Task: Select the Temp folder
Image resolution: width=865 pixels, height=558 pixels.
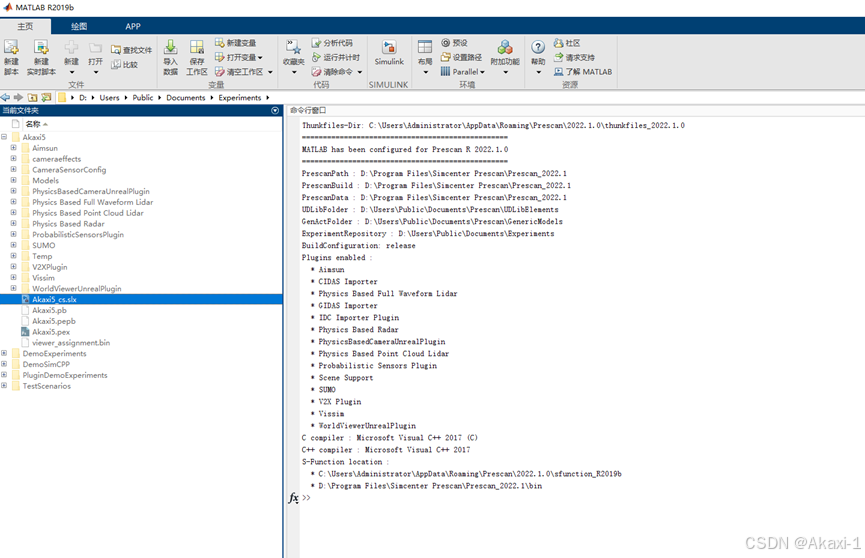Action: (x=42, y=256)
